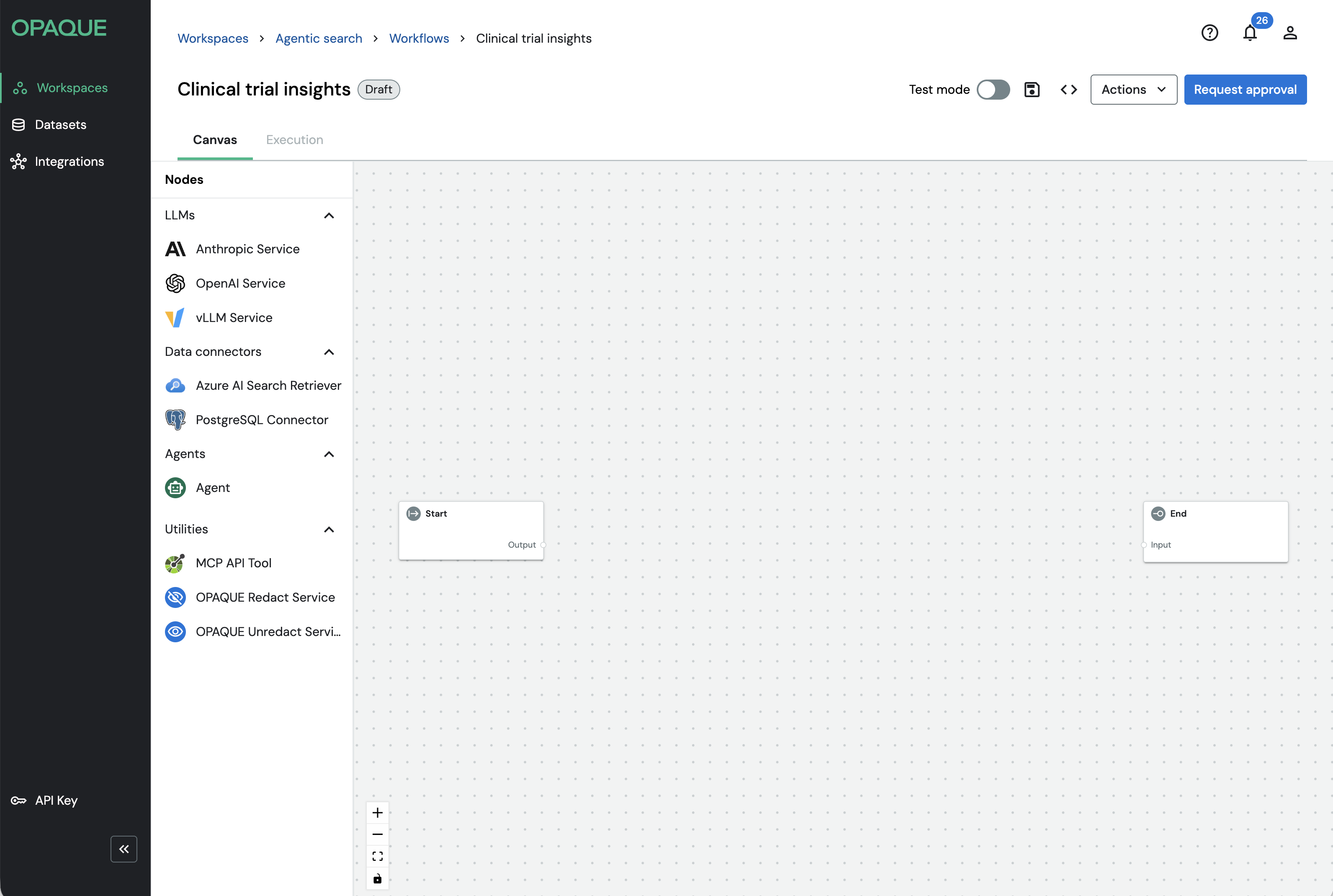Switch to the Execution tab
The height and width of the screenshot is (896, 1333).
[x=294, y=140]
